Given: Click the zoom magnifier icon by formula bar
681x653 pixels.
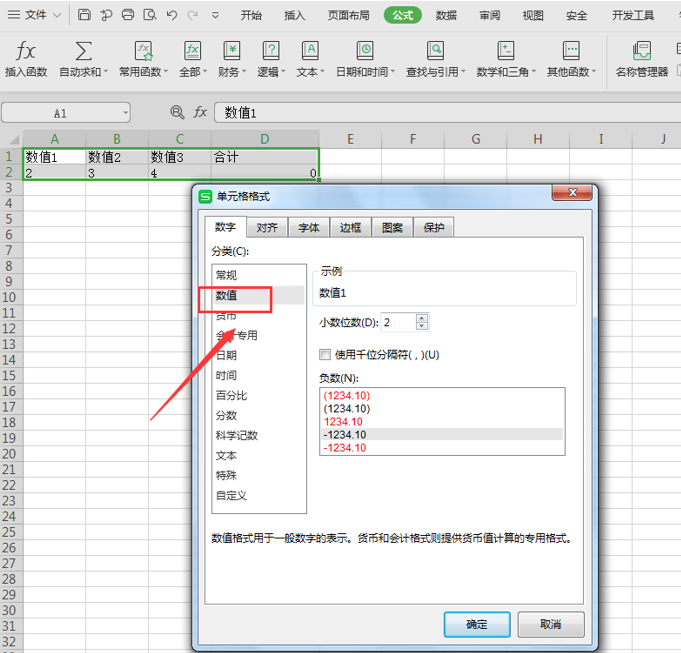Looking at the screenshot, I should pos(177,112).
